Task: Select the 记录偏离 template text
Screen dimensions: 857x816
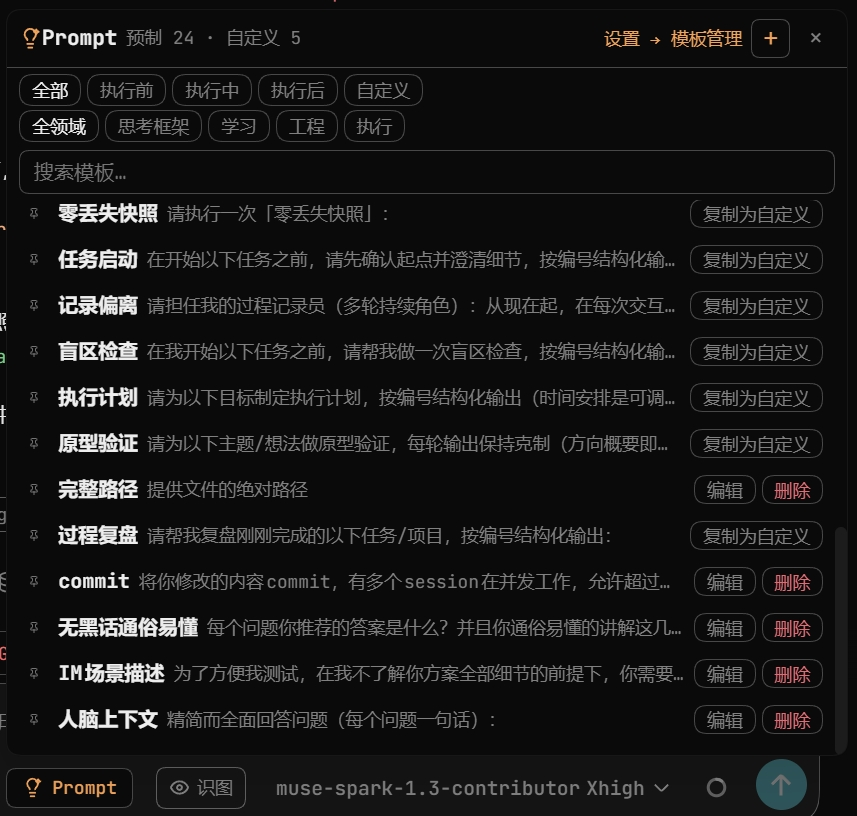Action: pos(366,306)
